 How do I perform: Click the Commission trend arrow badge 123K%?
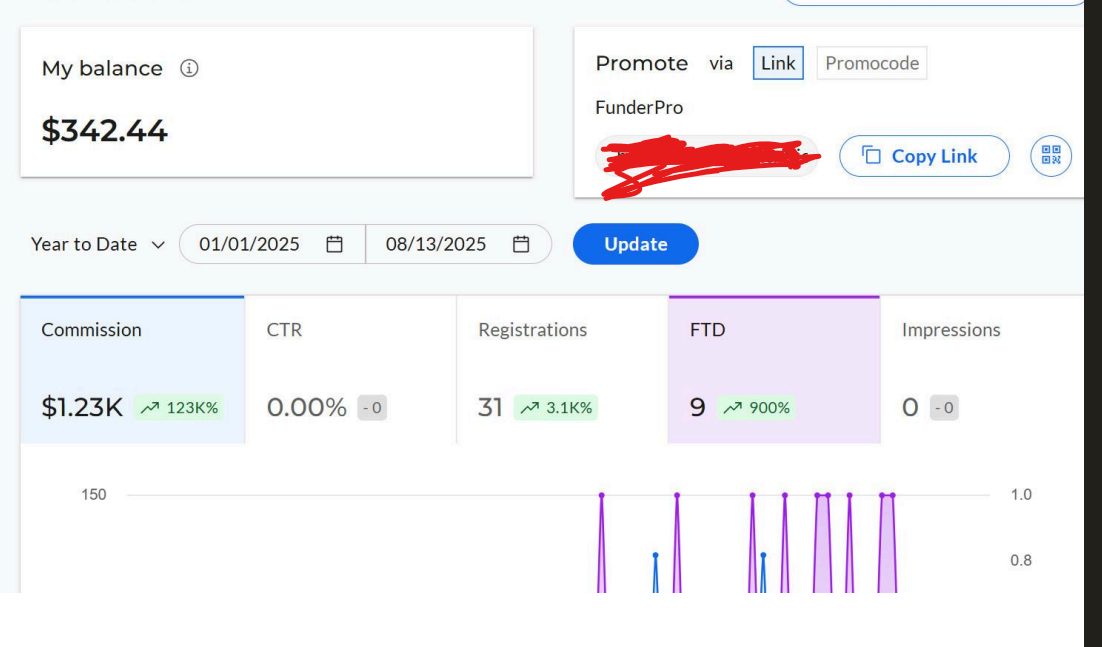pyautogui.click(x=180, y=407)
